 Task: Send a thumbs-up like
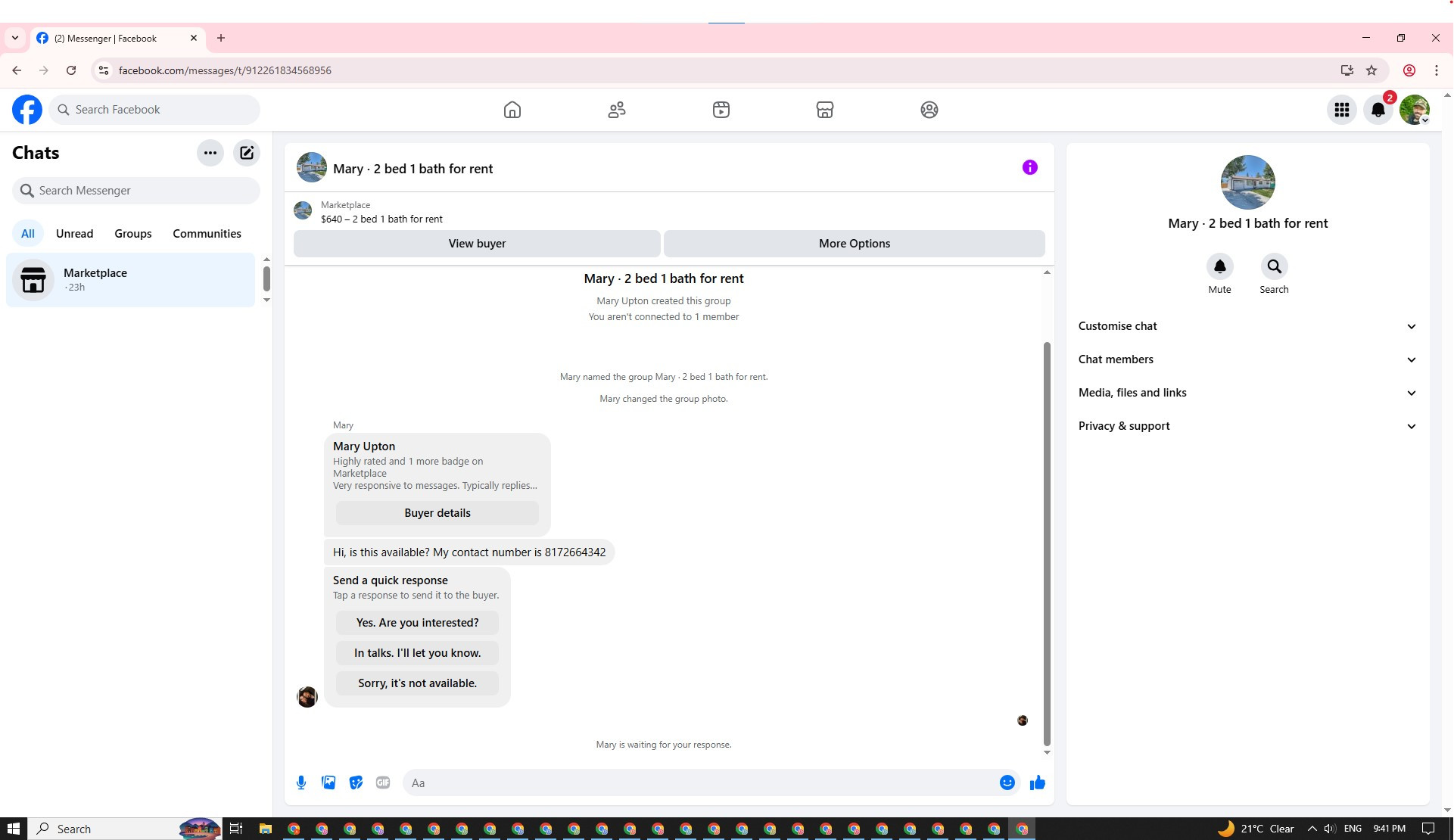1037,782
